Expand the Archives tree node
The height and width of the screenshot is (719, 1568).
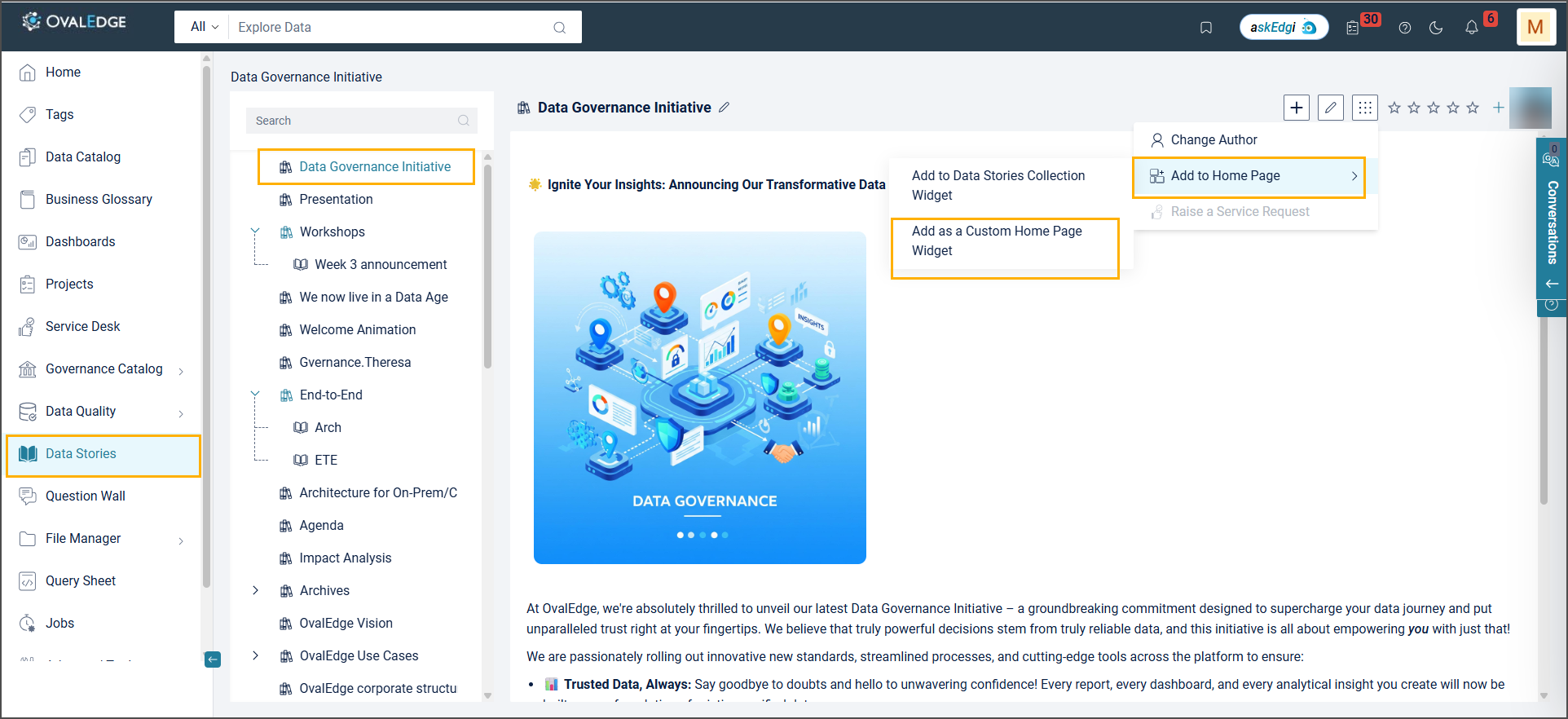pyautogui.click(x=255, y=591)
